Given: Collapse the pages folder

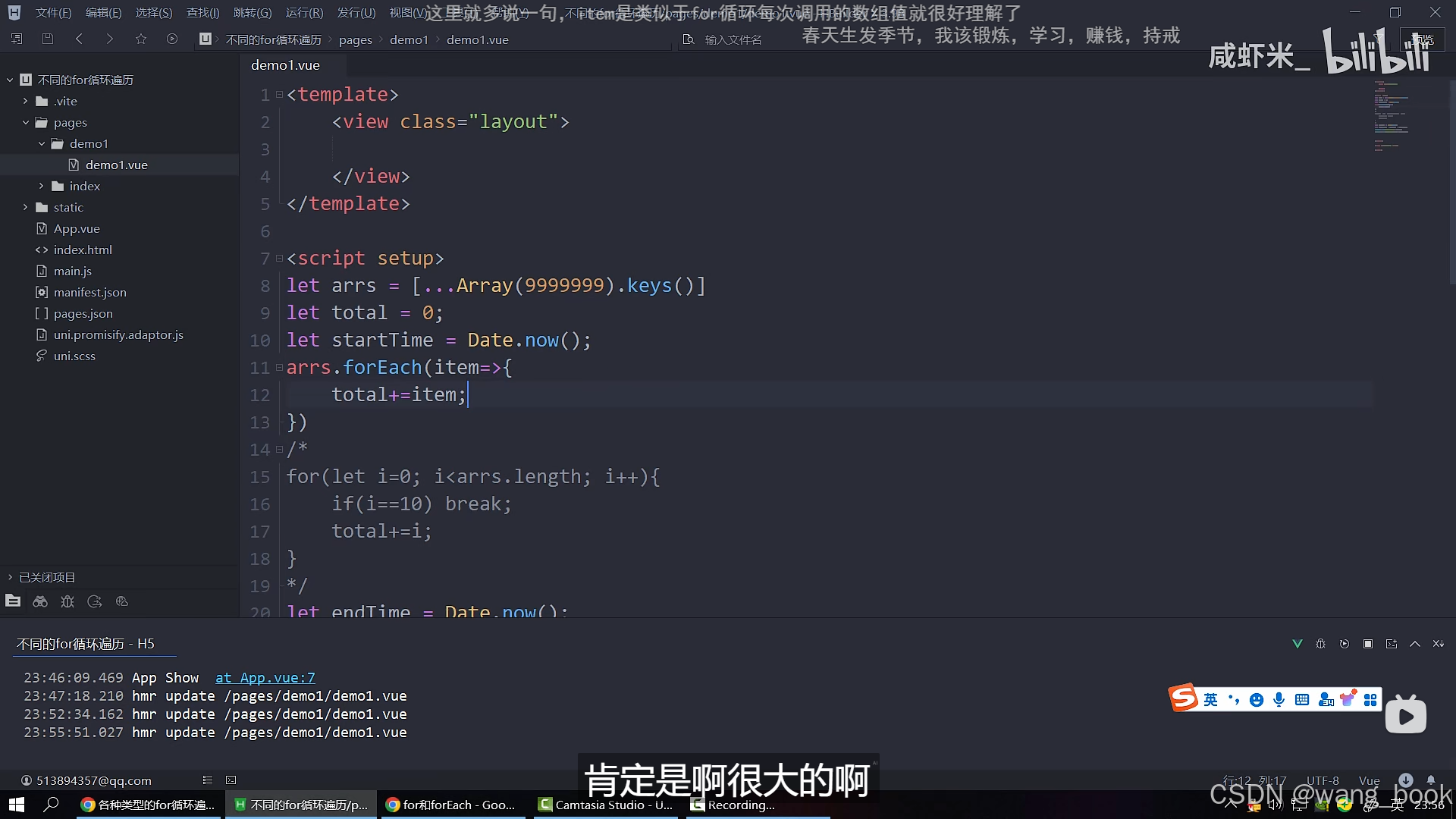Looking at the screenshot, I should click(25, 122).
